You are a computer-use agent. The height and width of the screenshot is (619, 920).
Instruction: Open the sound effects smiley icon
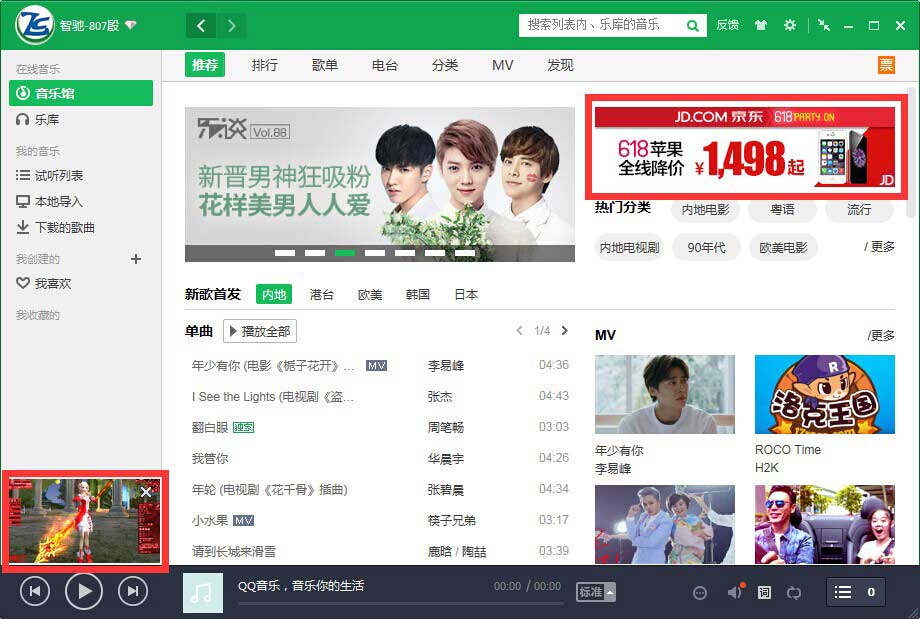tap(699, 593)
